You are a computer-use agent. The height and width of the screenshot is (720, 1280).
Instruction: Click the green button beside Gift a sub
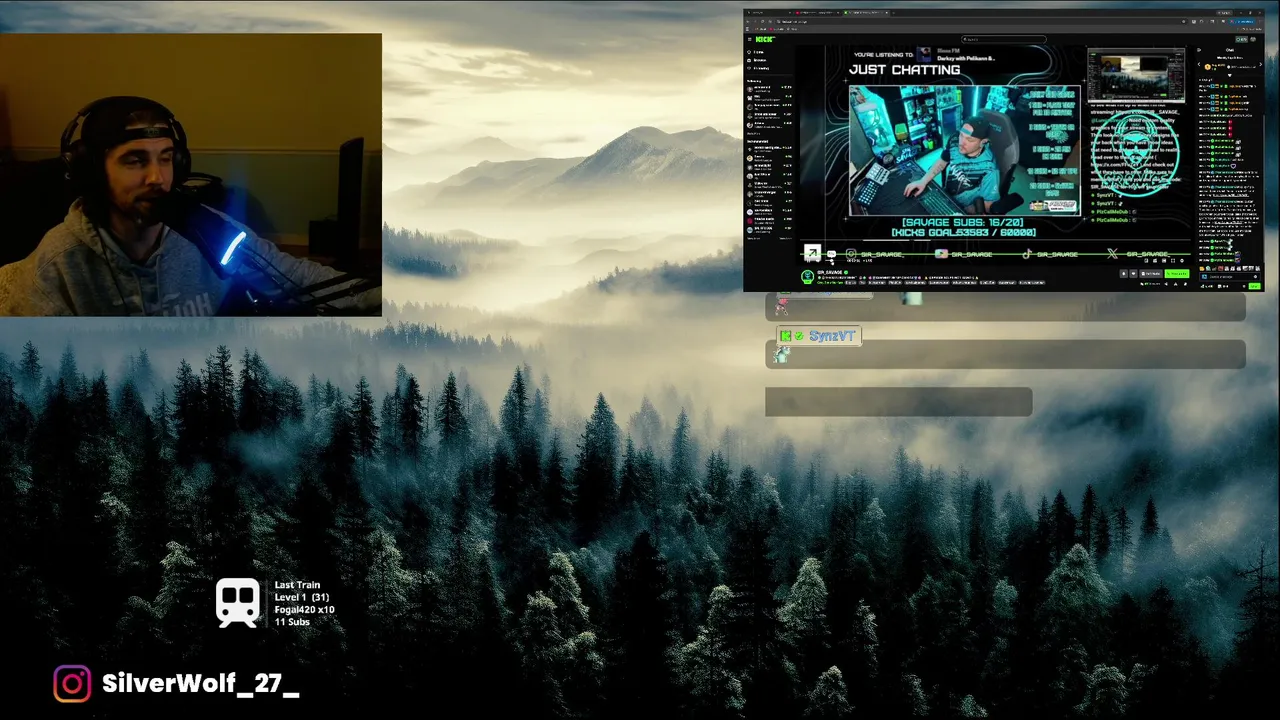(1177, 274)
